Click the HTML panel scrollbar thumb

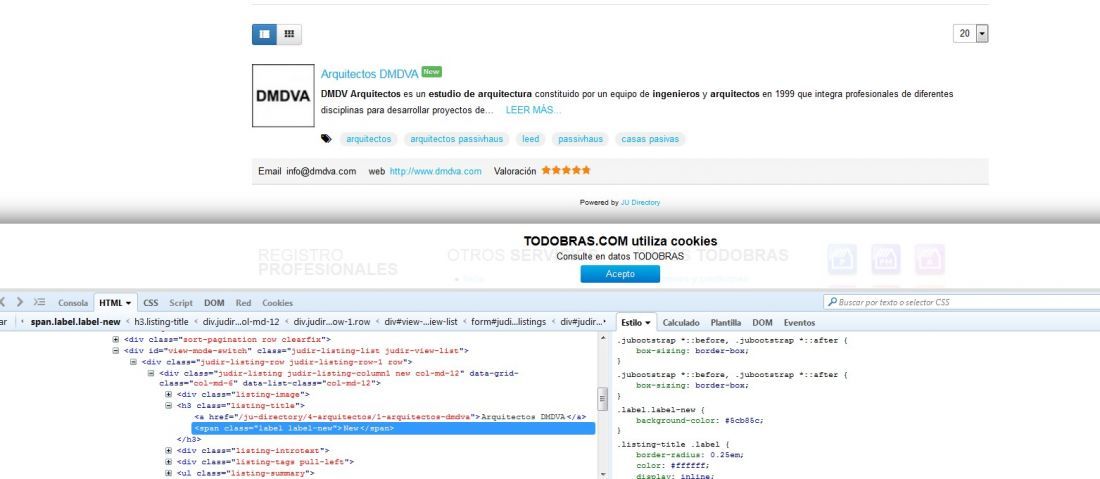pos(601,398)
